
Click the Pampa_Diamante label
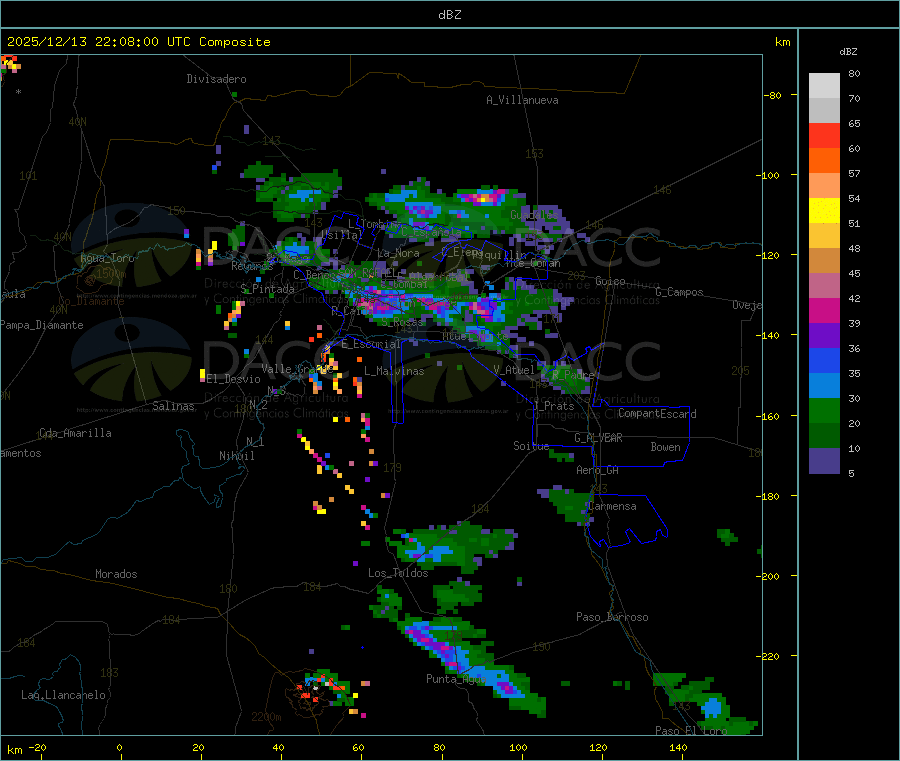[42, 325]
